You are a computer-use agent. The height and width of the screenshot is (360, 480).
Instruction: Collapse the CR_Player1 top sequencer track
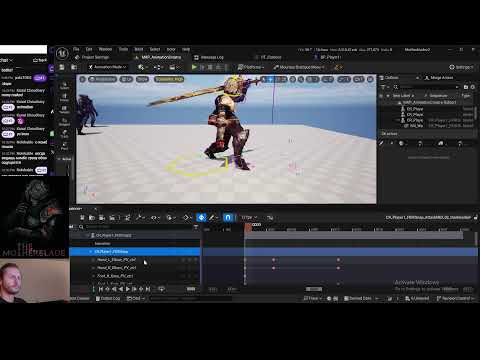[x=88, y=235]
